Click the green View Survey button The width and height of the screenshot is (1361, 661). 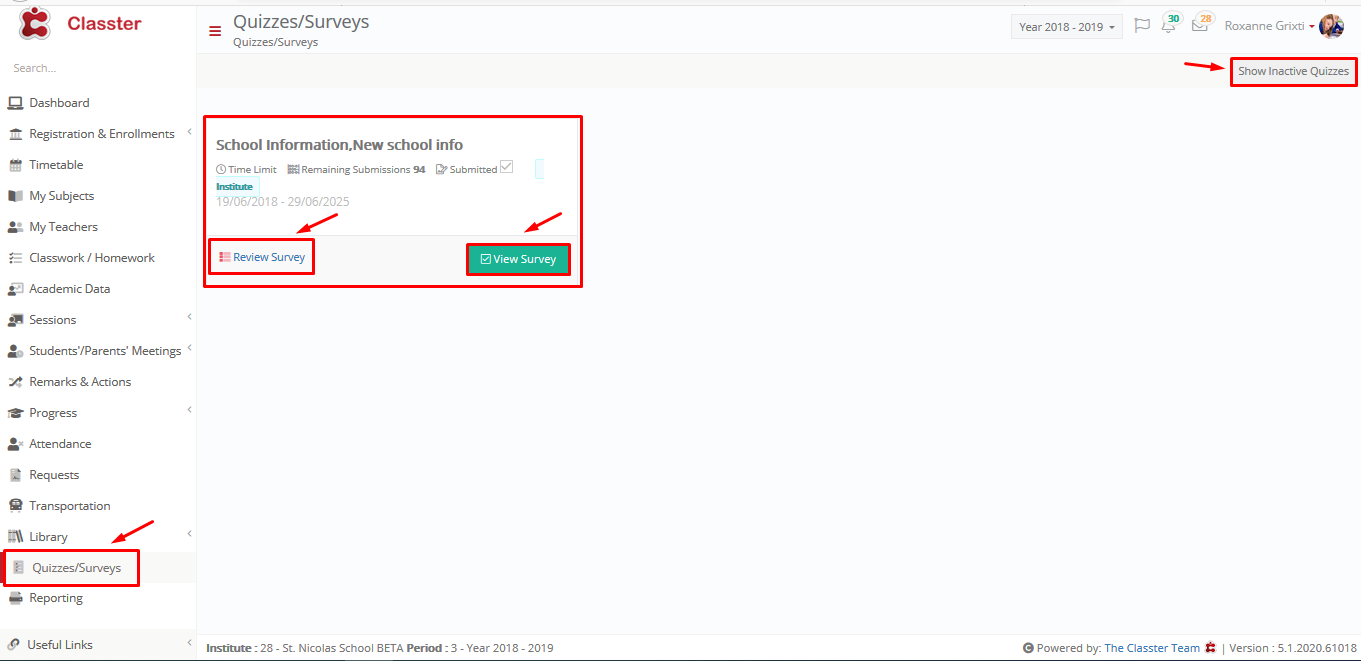pos(518,259)
